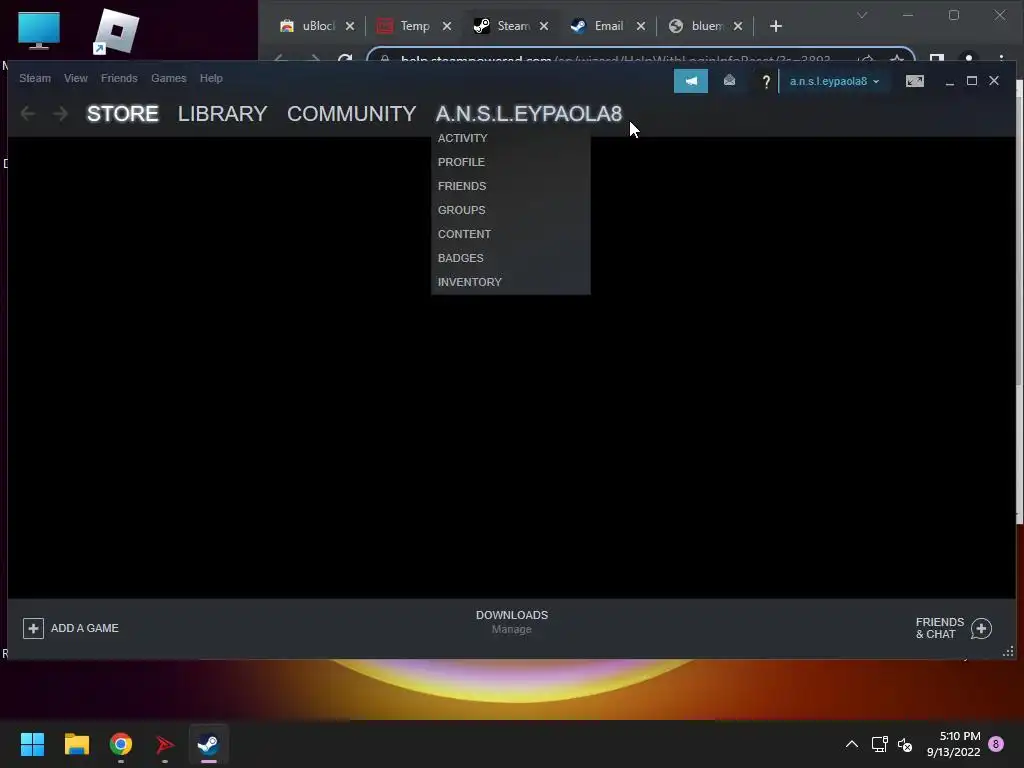This screenshot has height=768, width=1024.
Task: Click the Add a Game plus icon
Action: coord(33,628)
